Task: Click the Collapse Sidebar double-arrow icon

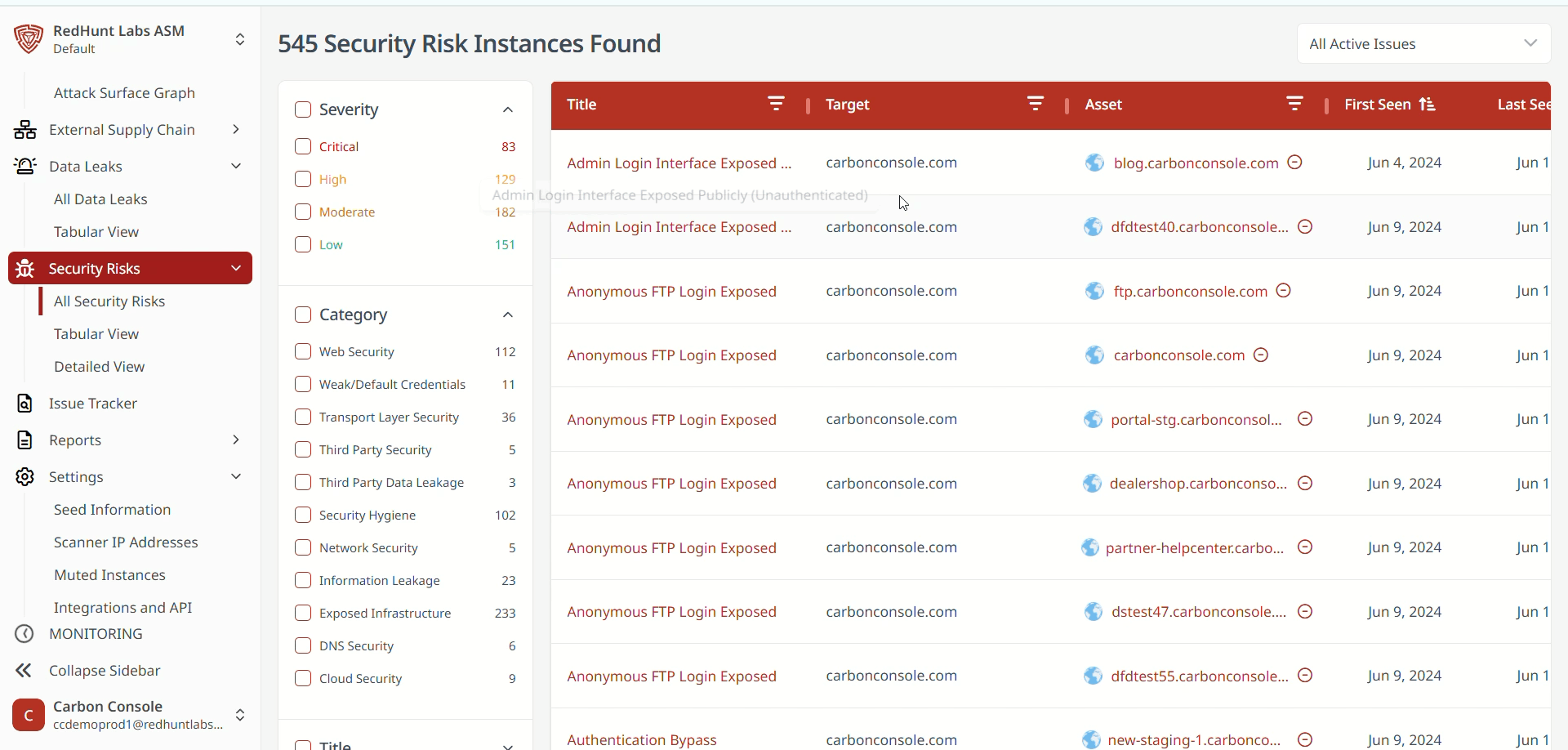Action: (x=24, y=670)
